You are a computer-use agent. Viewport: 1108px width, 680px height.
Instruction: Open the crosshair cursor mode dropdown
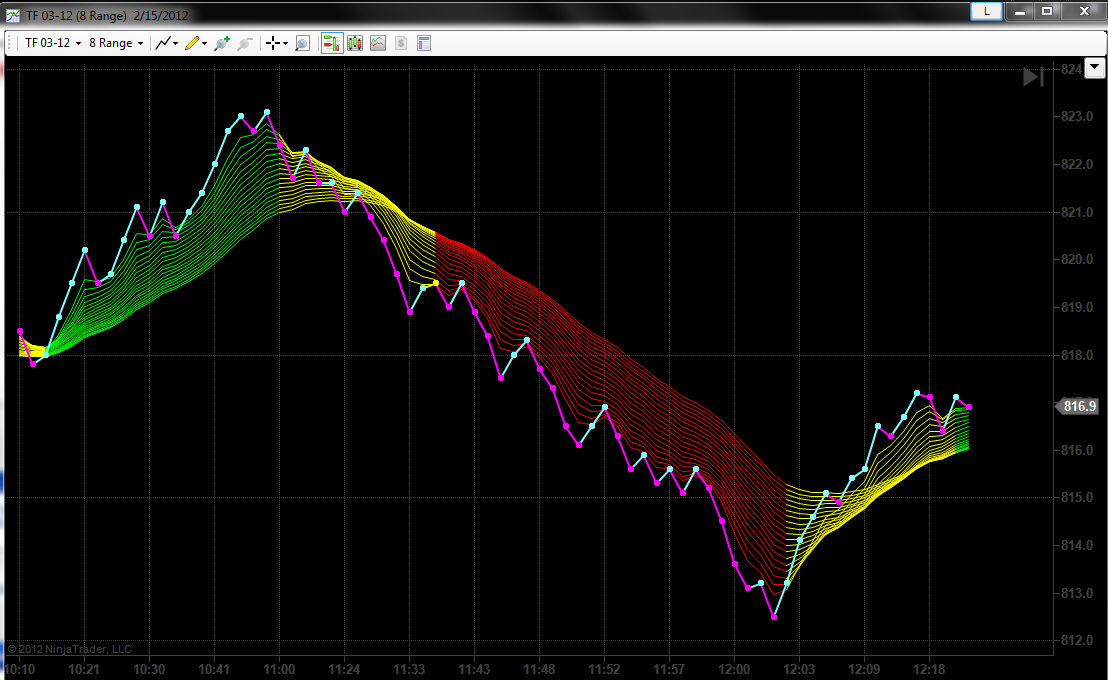tap(276, 43)
